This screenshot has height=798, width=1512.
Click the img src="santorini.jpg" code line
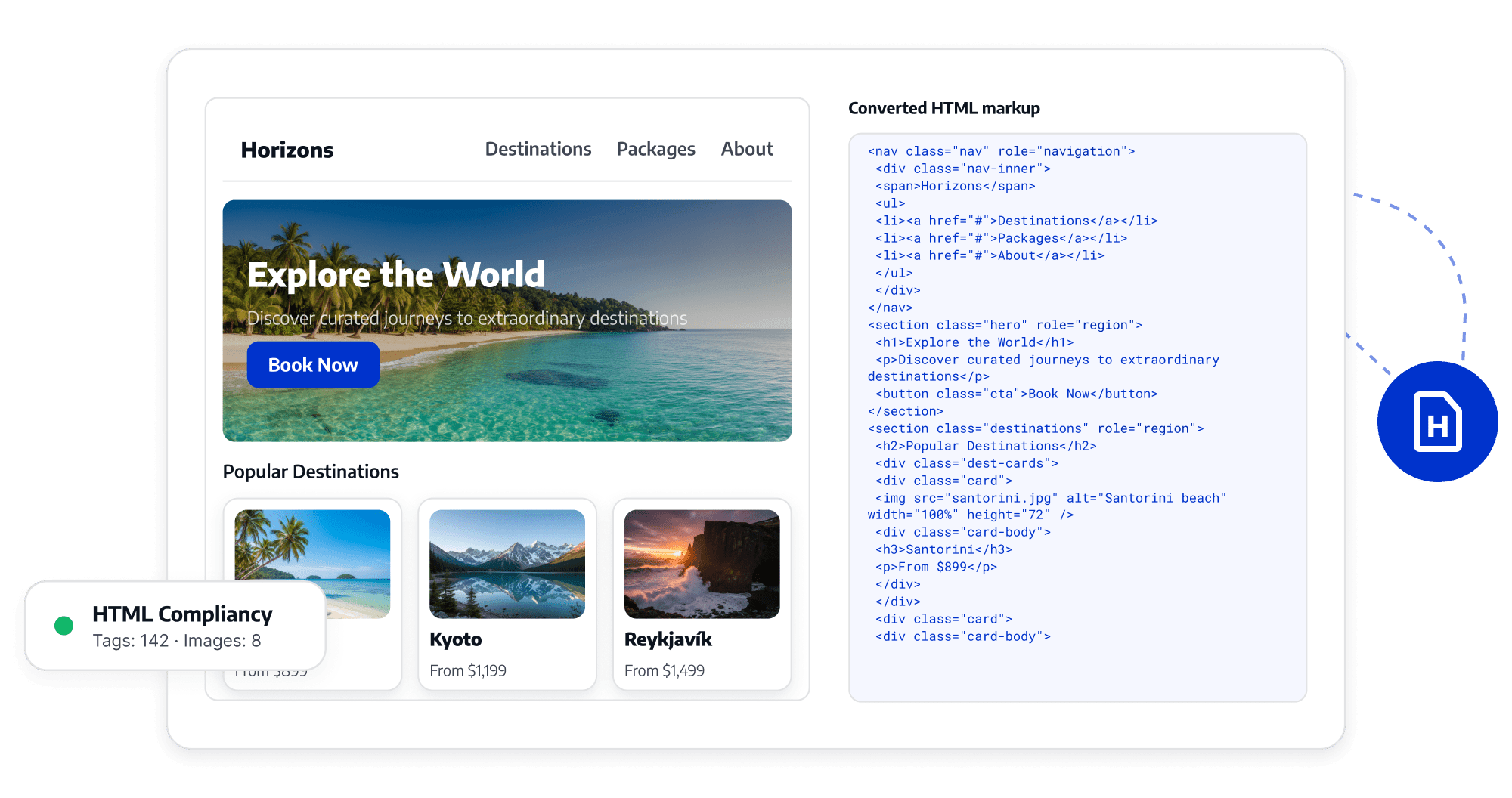1047,506
